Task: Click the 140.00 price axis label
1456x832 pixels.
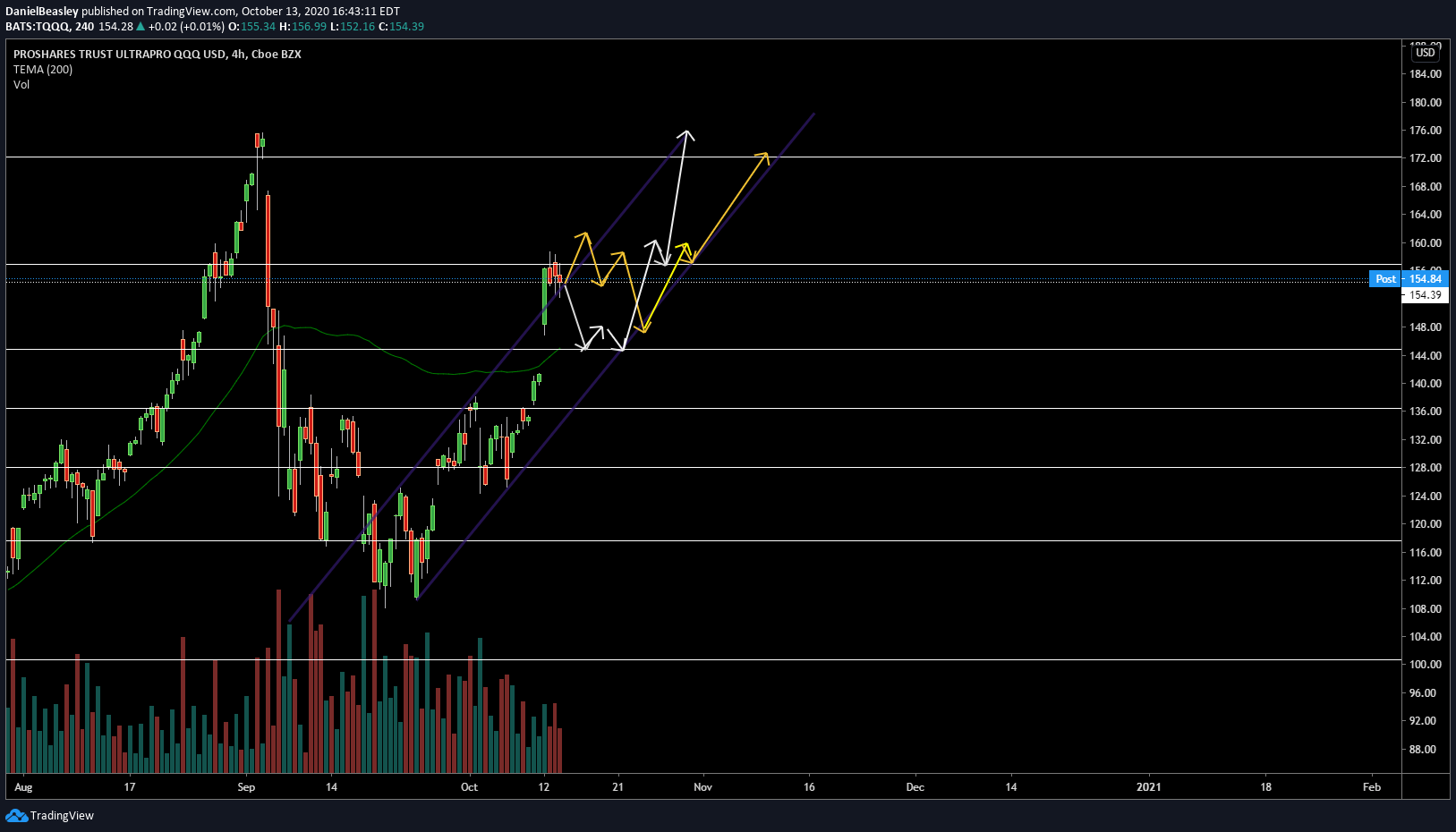Action: (1426, 383)
